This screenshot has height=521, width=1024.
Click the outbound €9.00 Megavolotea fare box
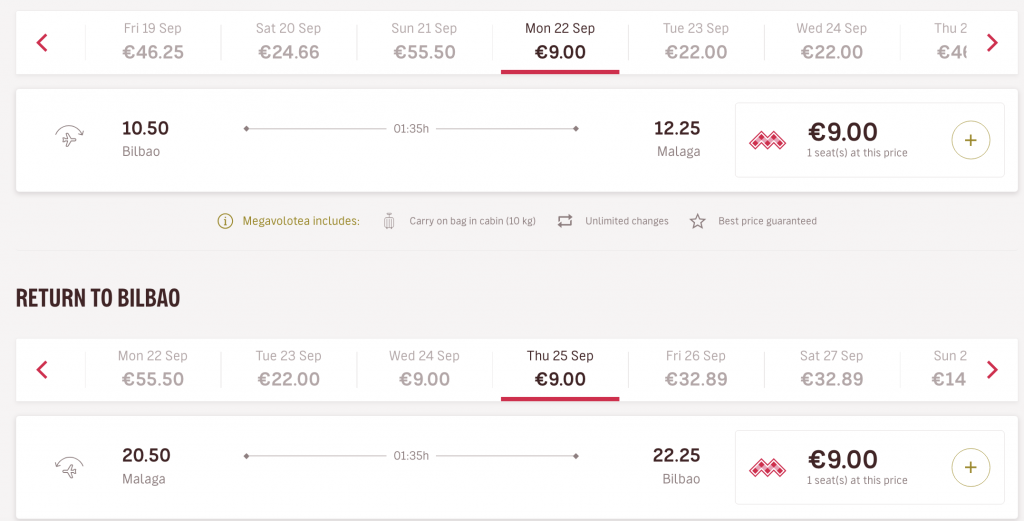(x=869, y=140)
